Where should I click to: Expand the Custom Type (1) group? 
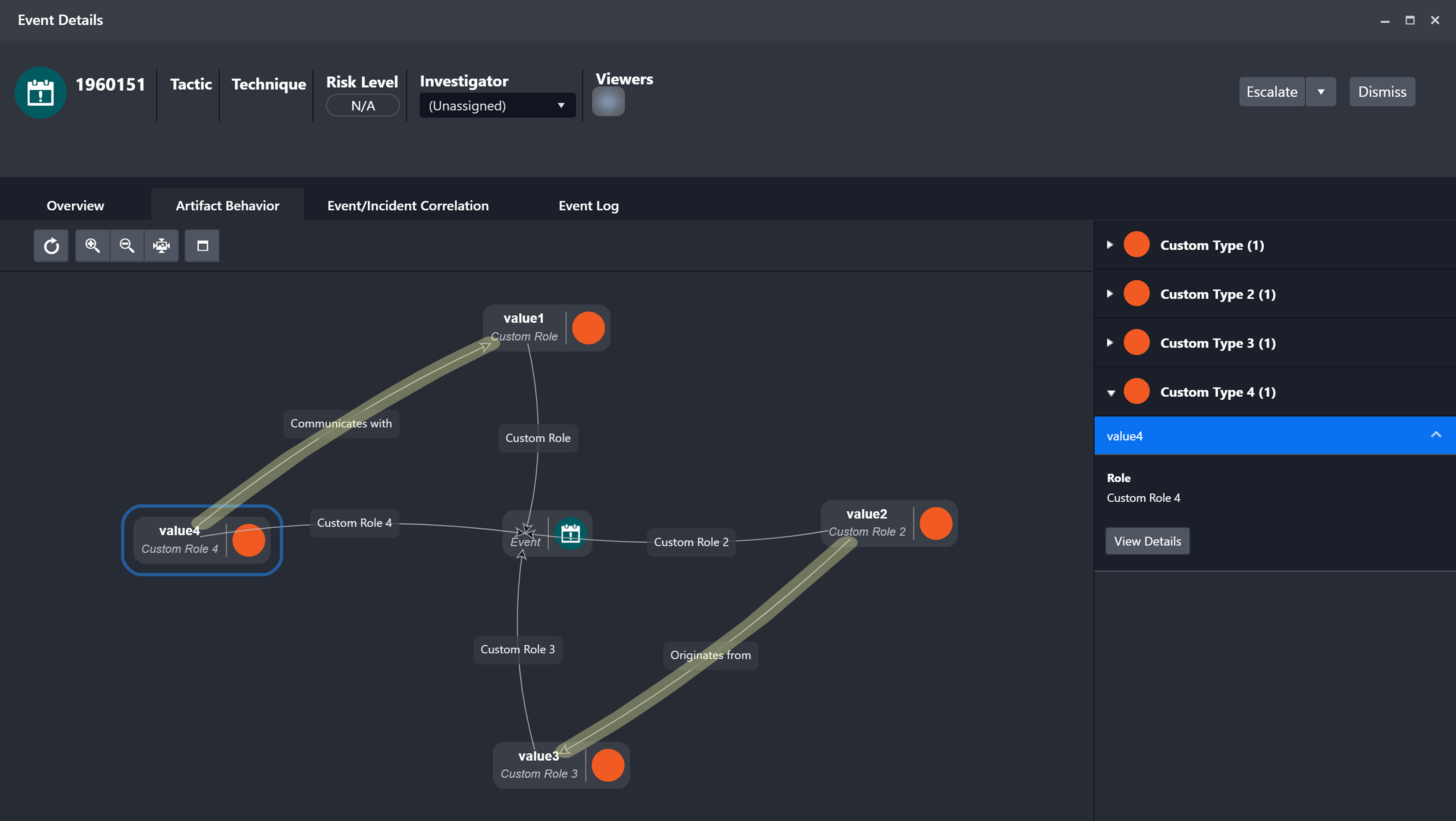(1110, 245)
